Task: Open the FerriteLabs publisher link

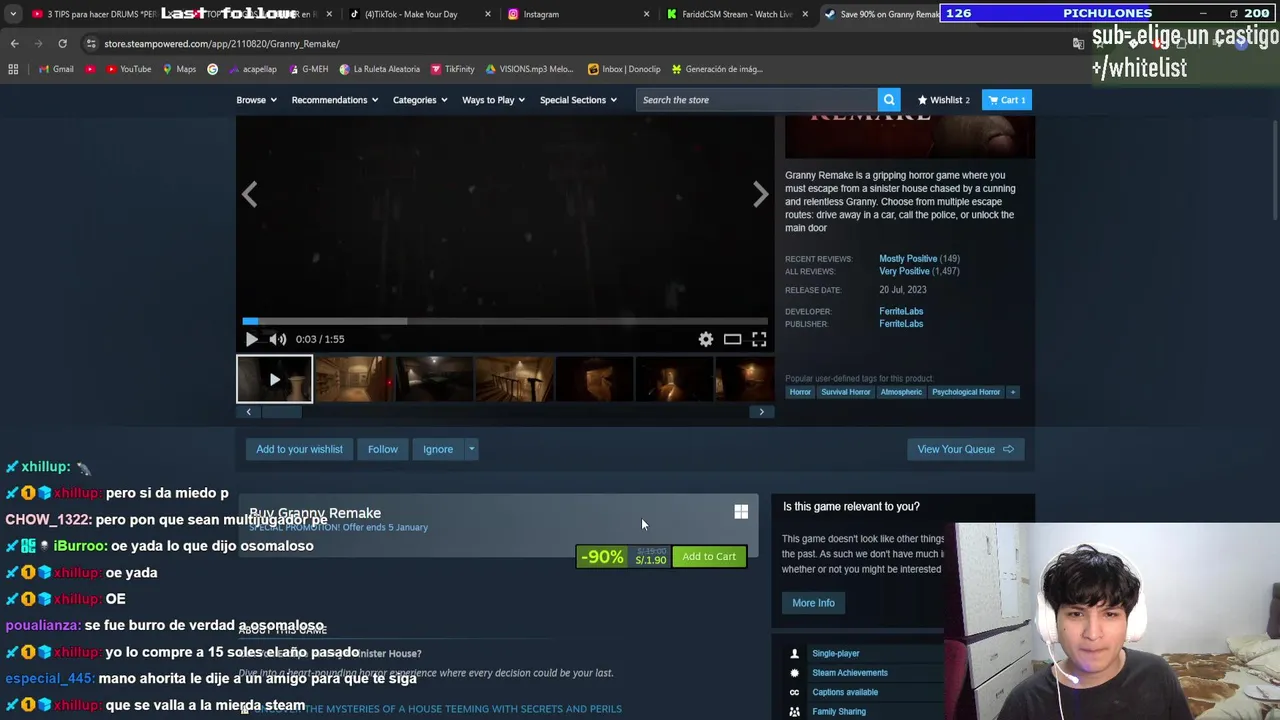Action: click(x=901, y=324)
